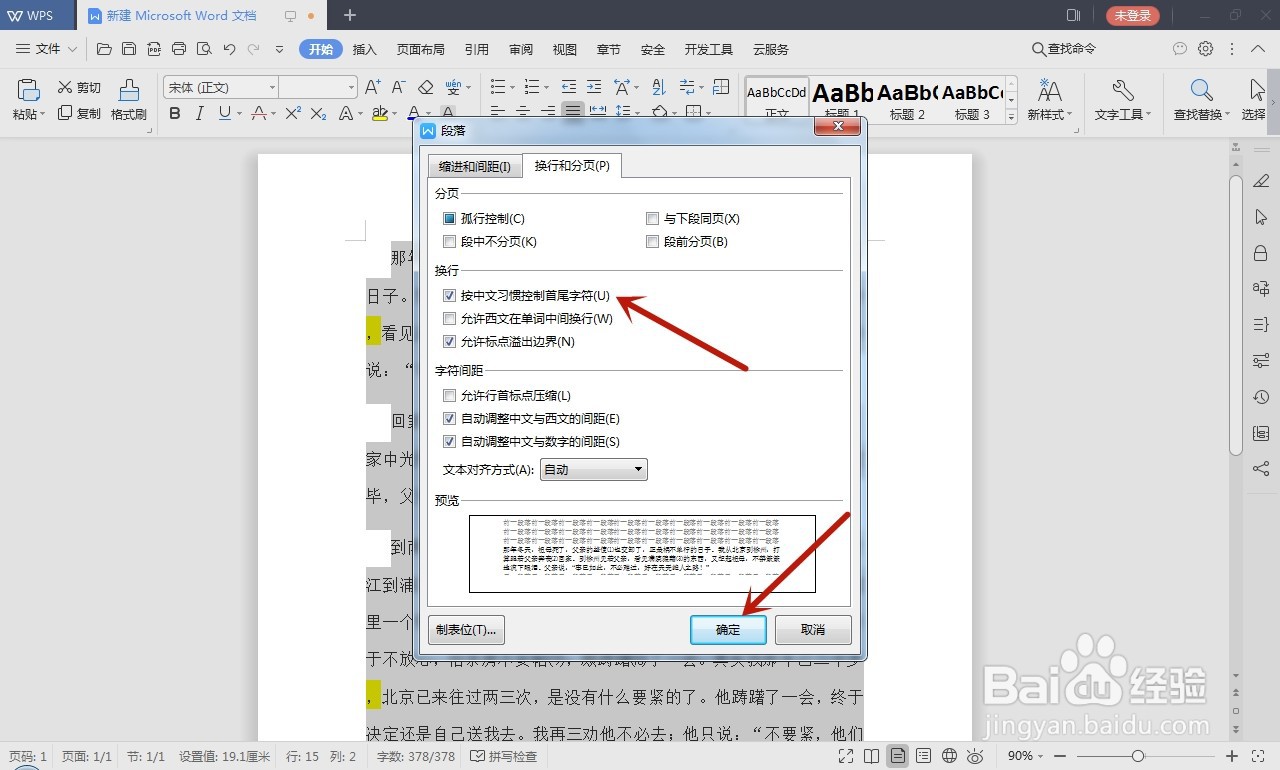Open the settings gear icon

(x=1206, y=48)
